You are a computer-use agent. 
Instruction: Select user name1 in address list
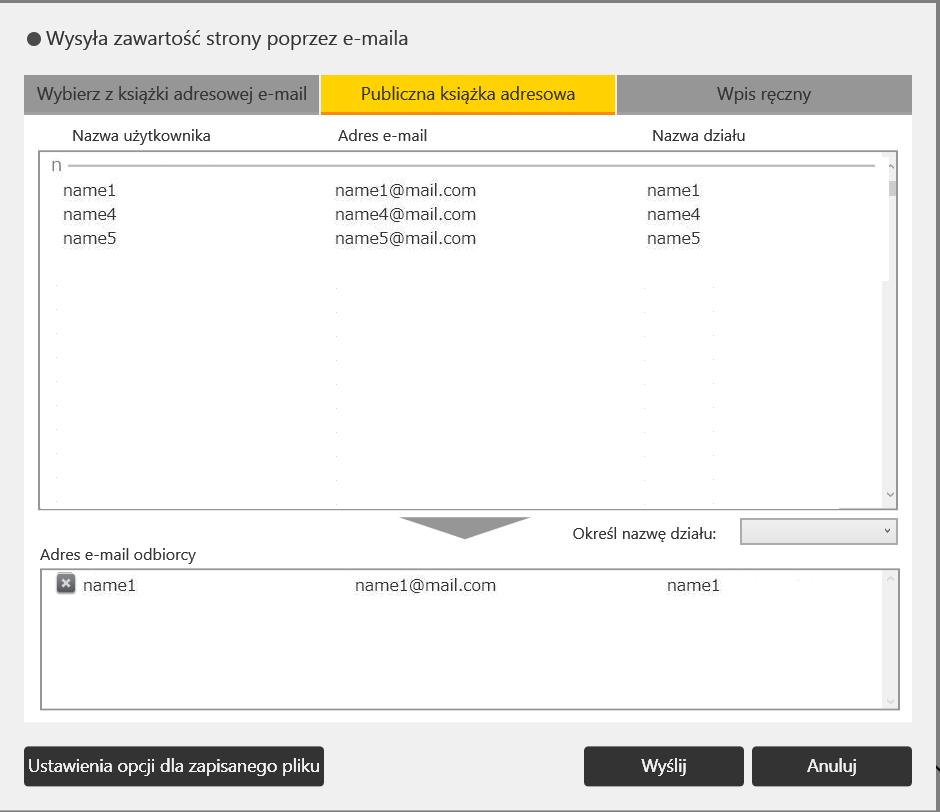click(89, 191)
